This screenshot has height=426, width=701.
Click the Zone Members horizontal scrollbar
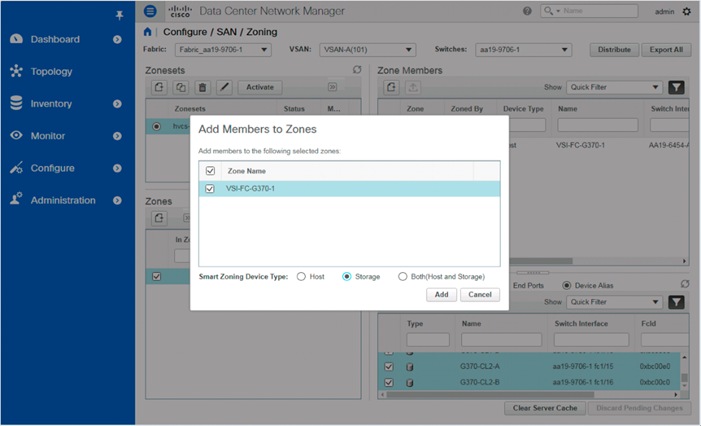(542, 261)
